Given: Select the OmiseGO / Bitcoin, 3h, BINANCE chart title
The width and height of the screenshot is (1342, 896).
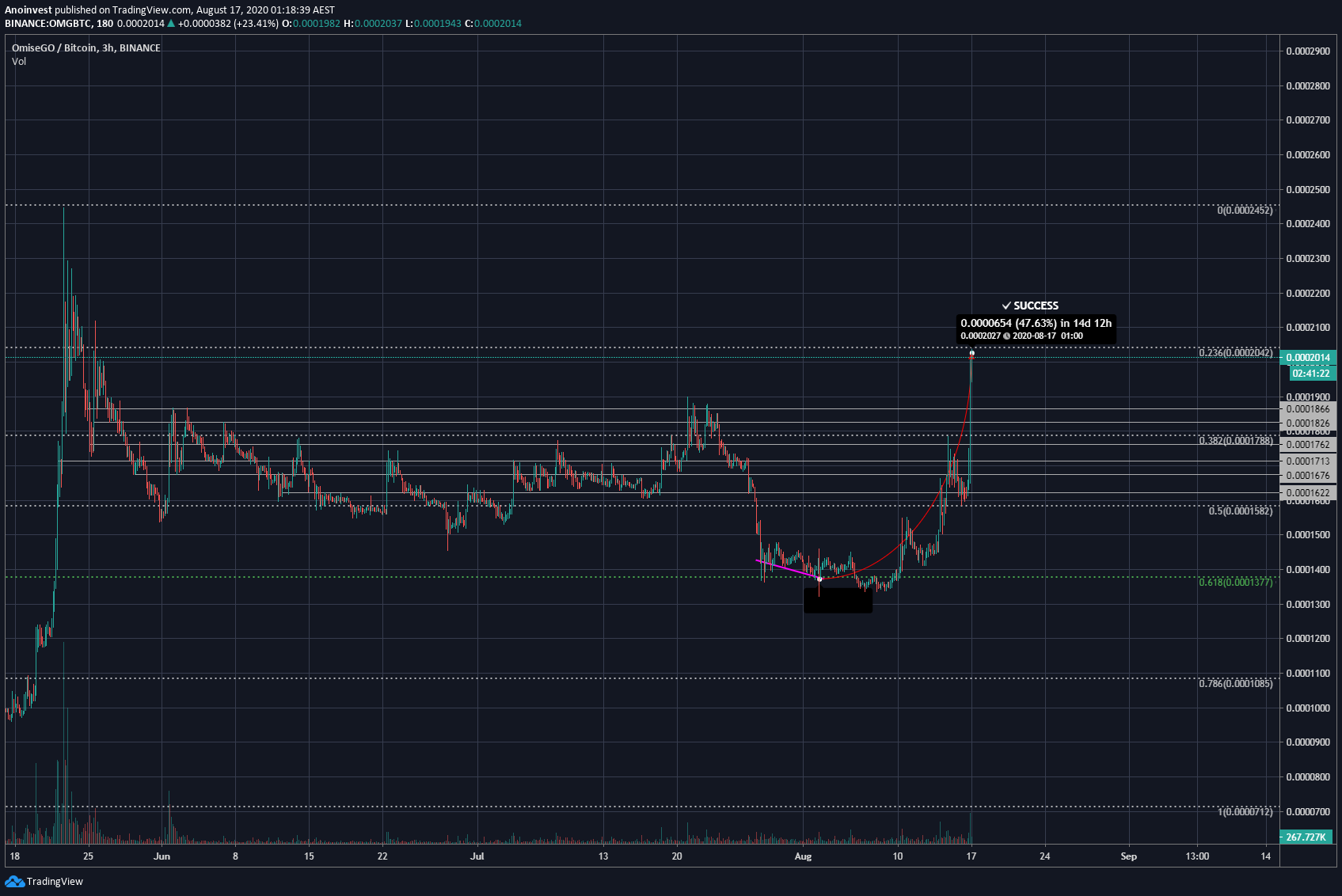Looking at the screenshot, I should coord(86,47).
